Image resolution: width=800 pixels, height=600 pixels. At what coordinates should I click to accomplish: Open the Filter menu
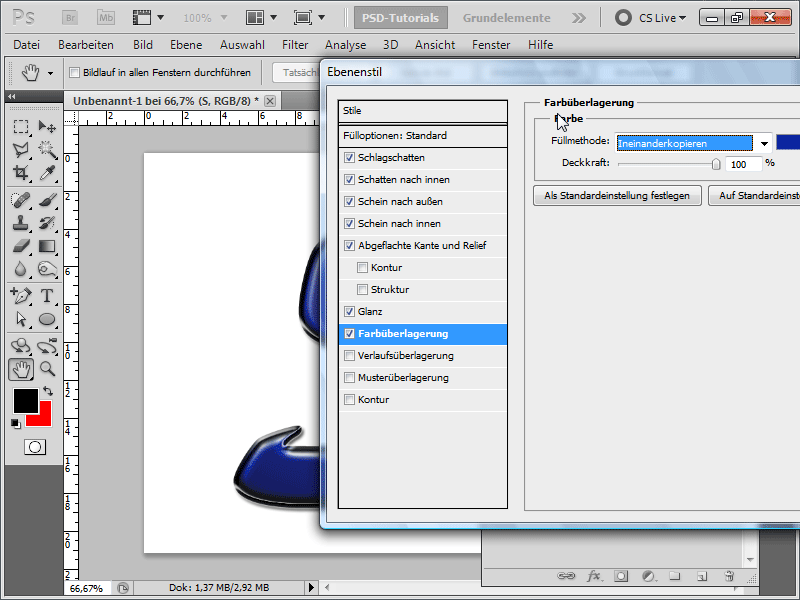(x=295, y=45)
